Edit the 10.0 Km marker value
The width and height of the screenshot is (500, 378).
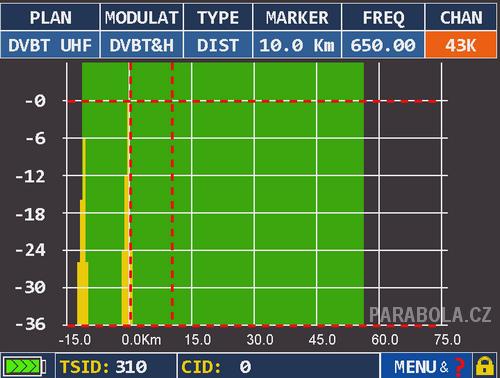click(x=297, y=45)
